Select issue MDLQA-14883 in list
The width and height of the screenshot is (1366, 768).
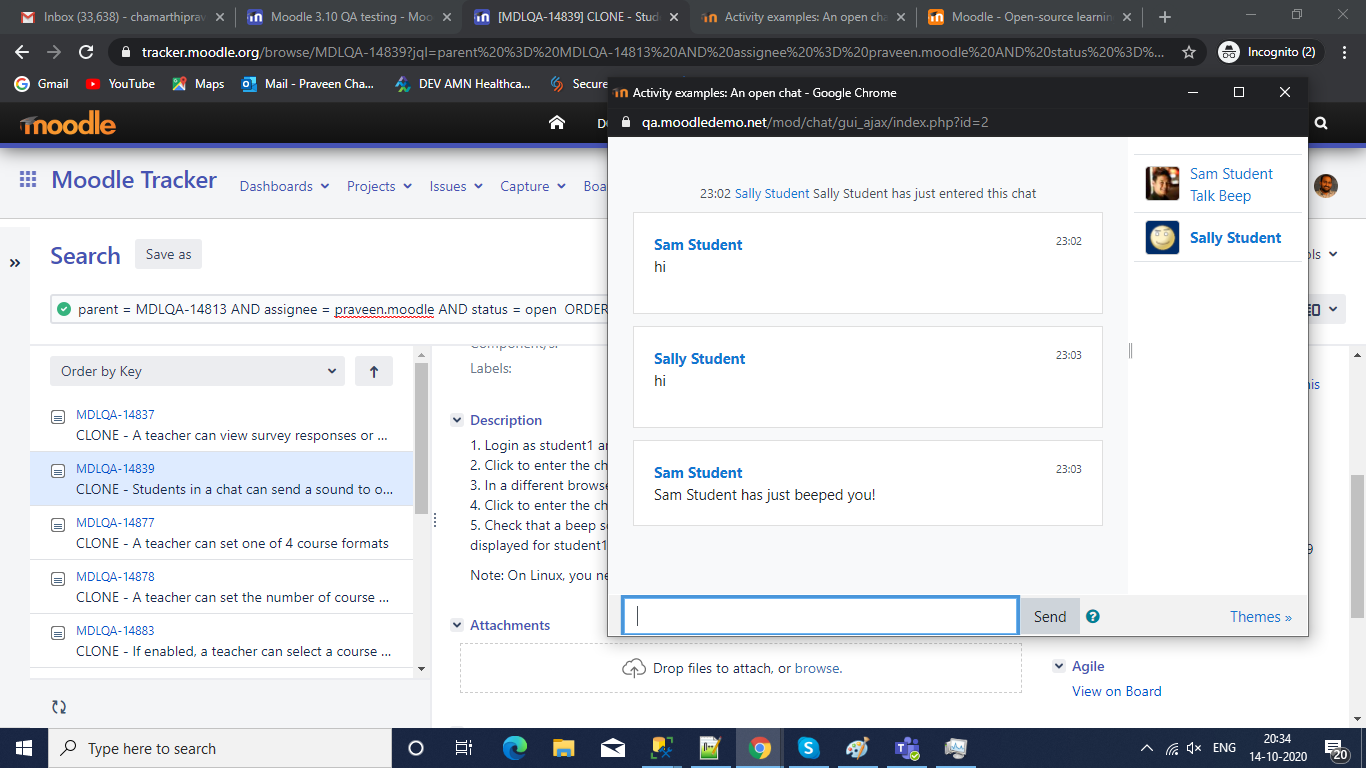tap(221, 641)
